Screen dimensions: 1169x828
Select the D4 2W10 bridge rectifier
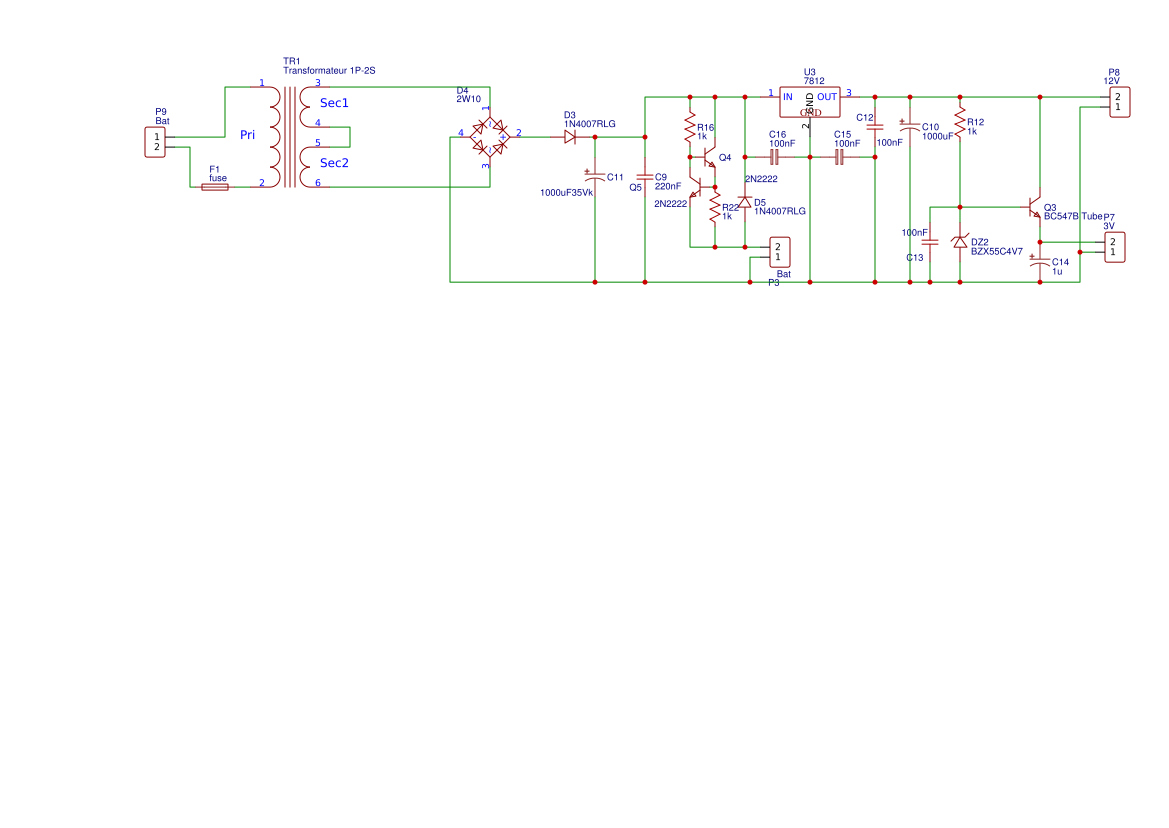coord(490,137)
